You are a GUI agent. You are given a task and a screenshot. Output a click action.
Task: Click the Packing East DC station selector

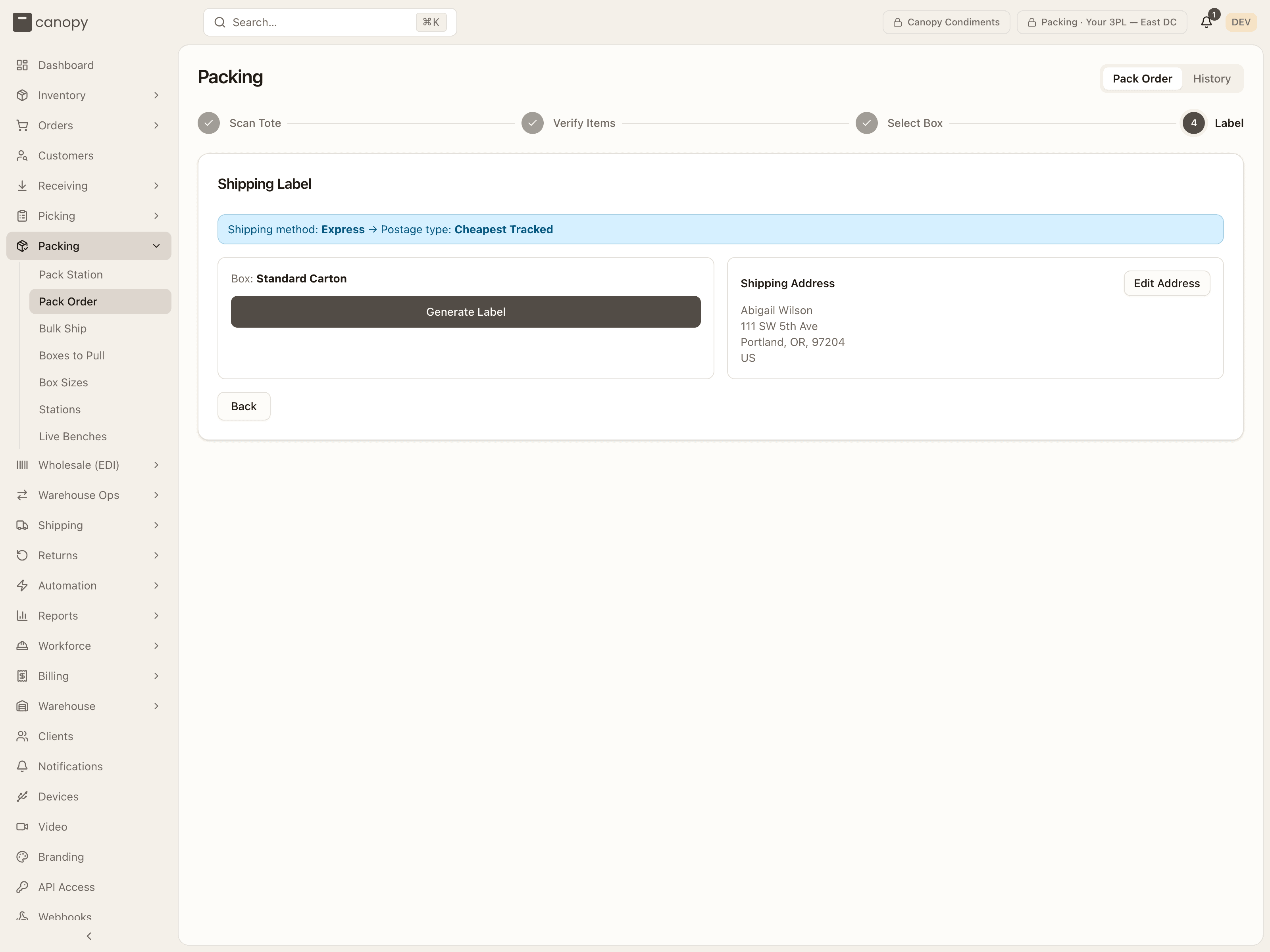[x=1102, y=22]
